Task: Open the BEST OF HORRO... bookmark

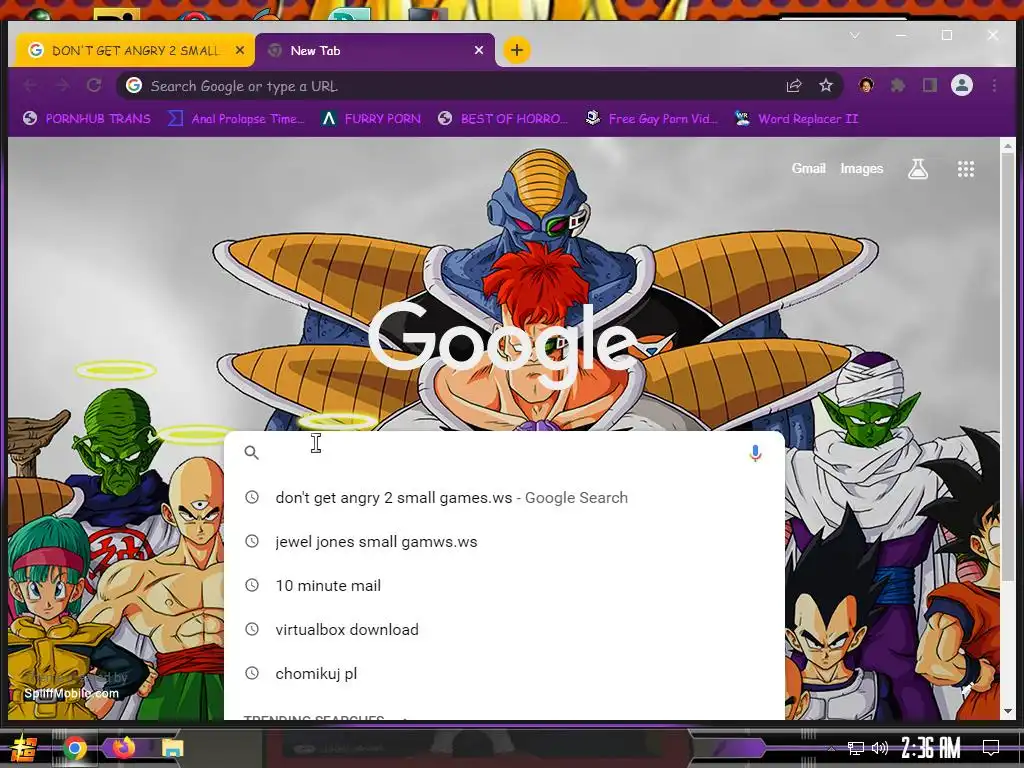Action: (x=502, y=118)
